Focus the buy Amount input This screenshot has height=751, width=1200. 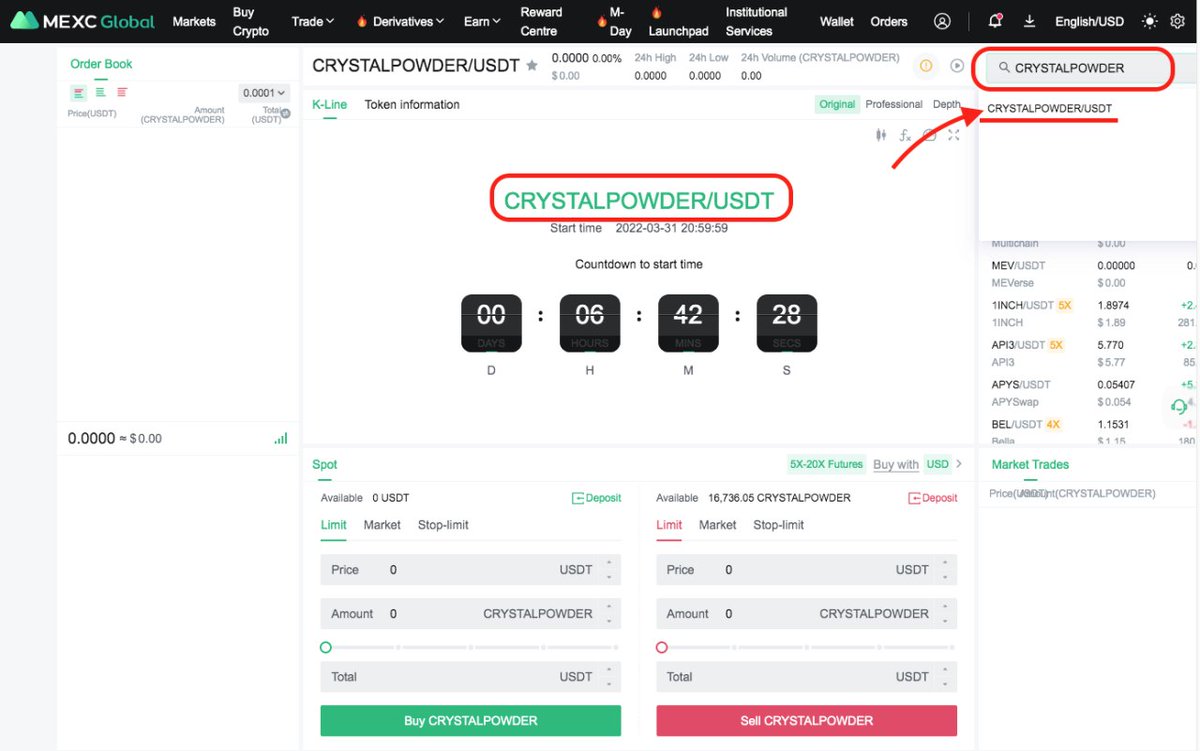pos(471,614)
